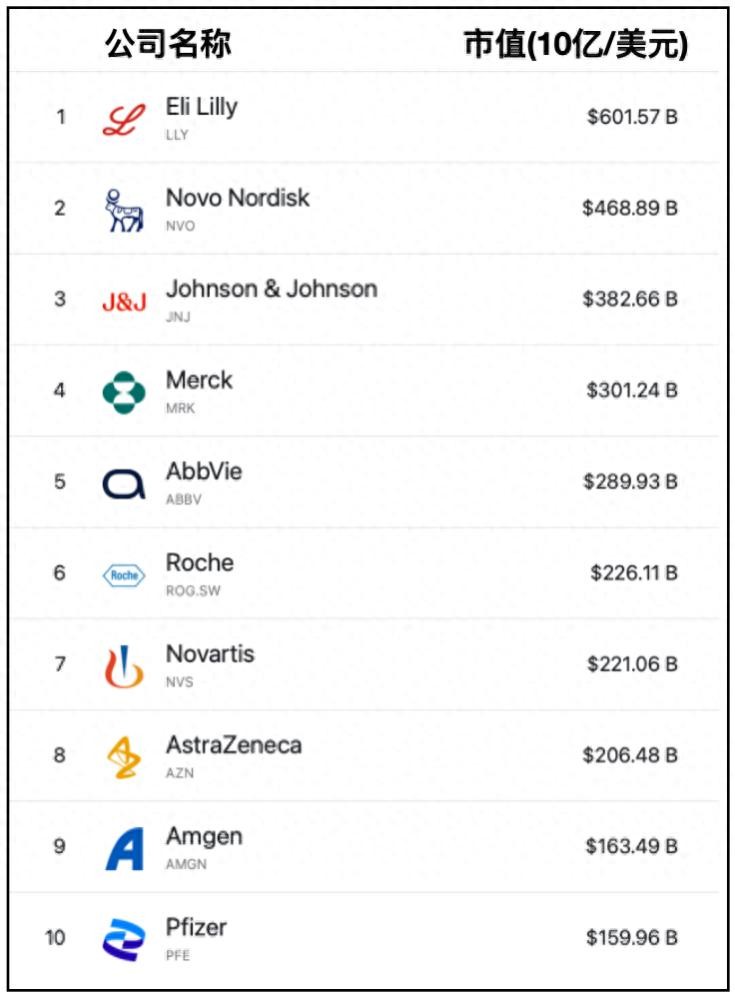Sort by the 市值(10亿/美元) header

(575, 44)
